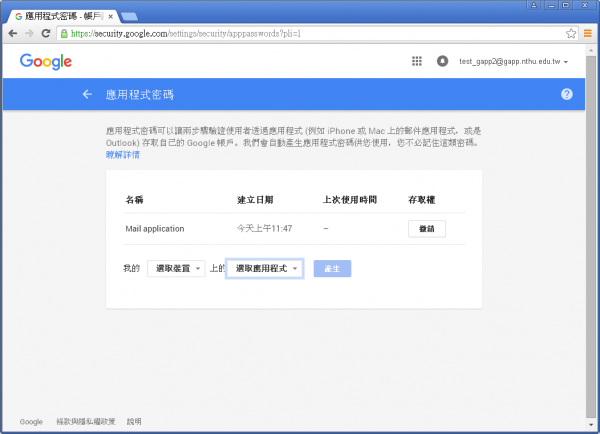The width and height of the screenshot is (600, 434).
Task: Click the back arrow beside 應用程式密碼
Action: tap(87, 94)
